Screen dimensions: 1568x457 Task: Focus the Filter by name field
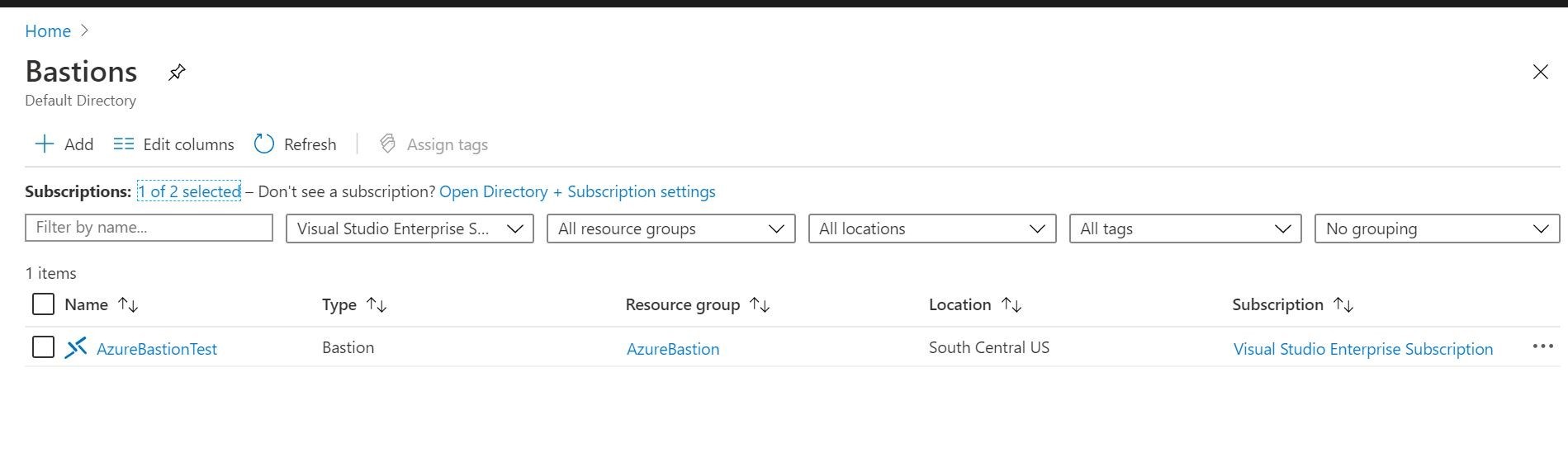coord(149,228)
